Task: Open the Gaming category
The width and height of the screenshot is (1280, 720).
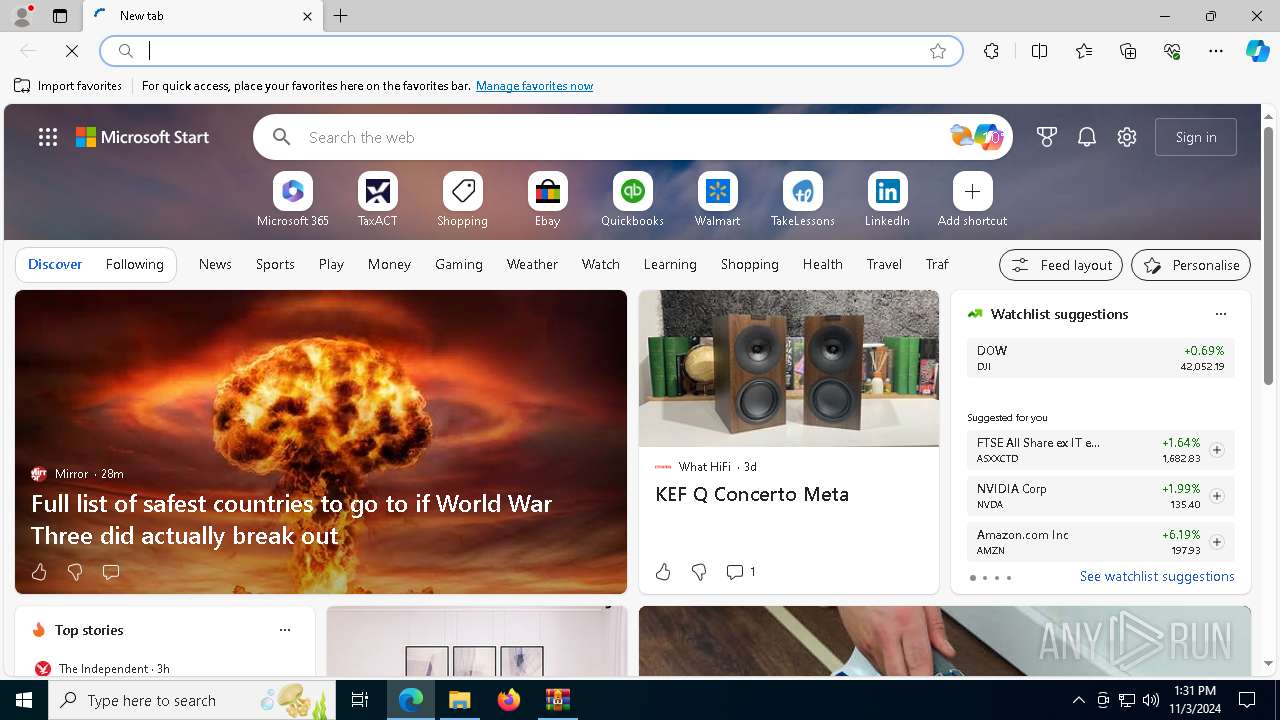Action: pos(459,264)
